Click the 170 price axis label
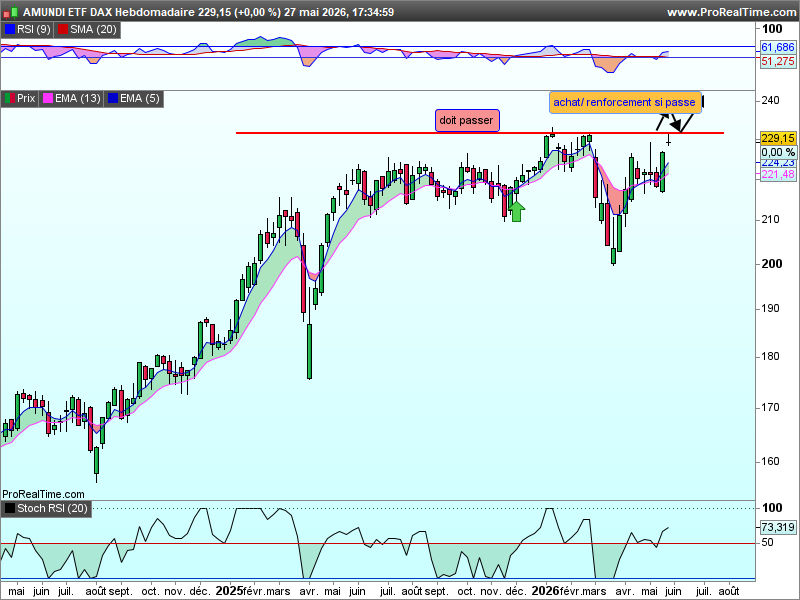The image size is (800, 600). point(770,408)
